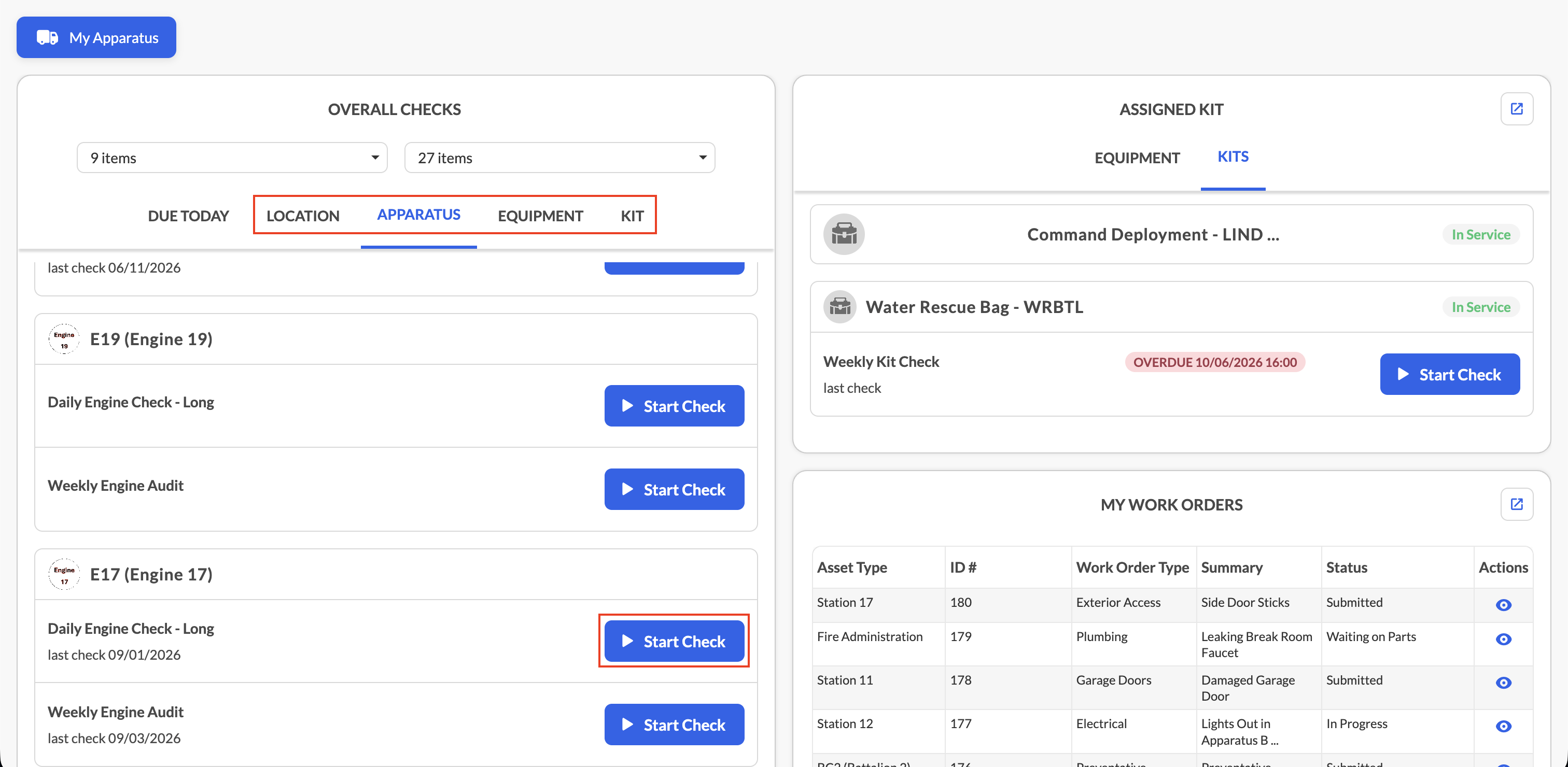Open the 9 items dropdown
1568x767 pixels.
pos(232,158)
